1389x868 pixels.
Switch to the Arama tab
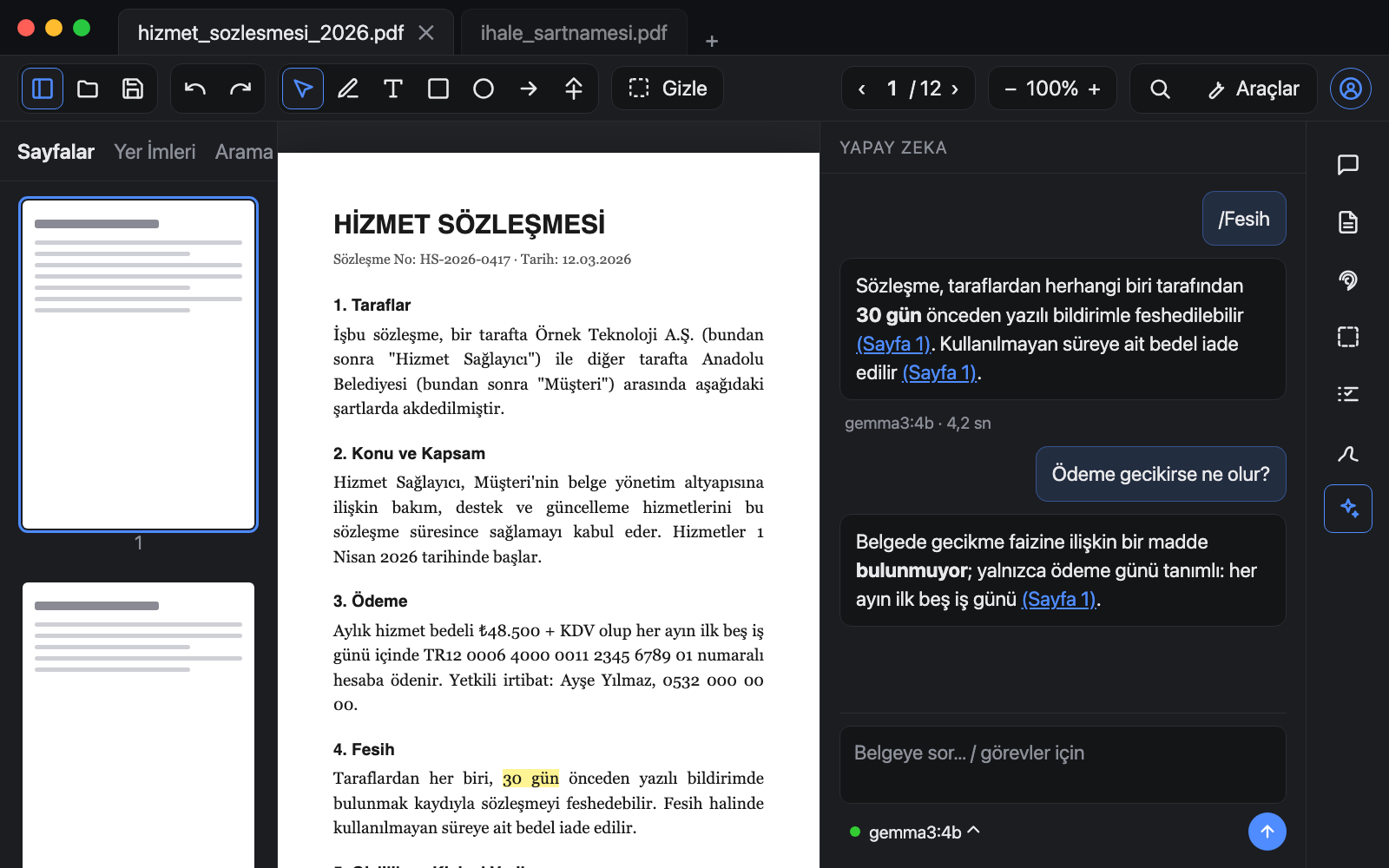coord(244,152)
